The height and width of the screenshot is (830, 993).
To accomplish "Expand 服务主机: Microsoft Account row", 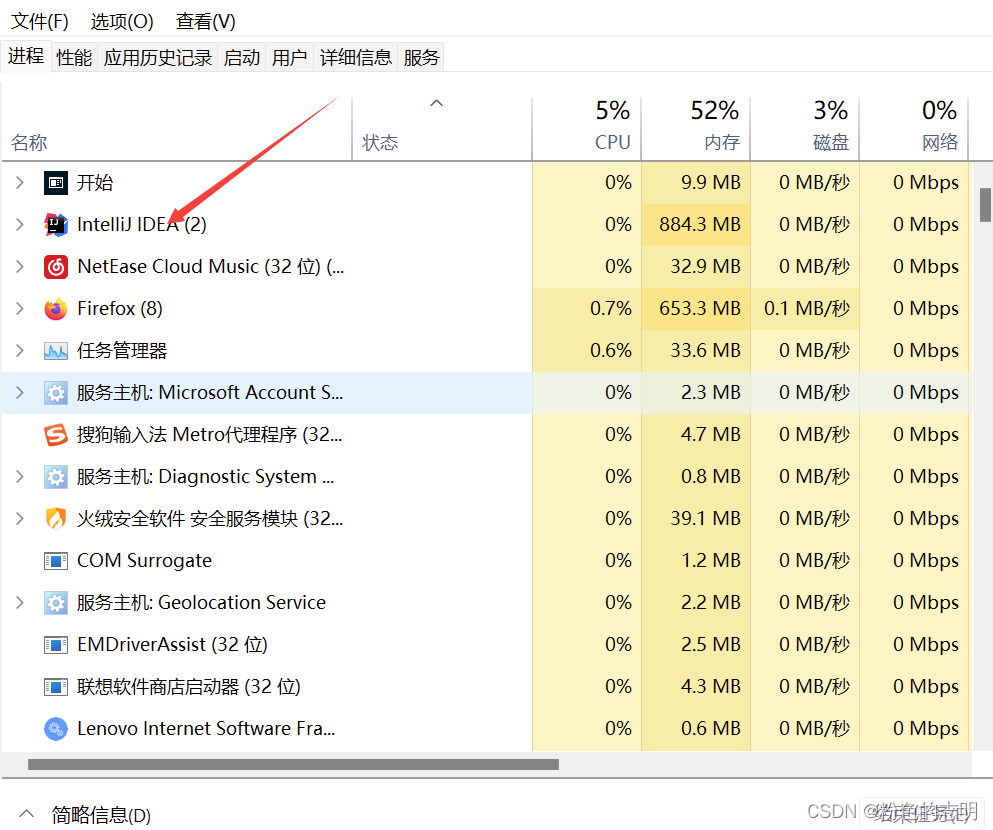I will click(x=20, y=393).
